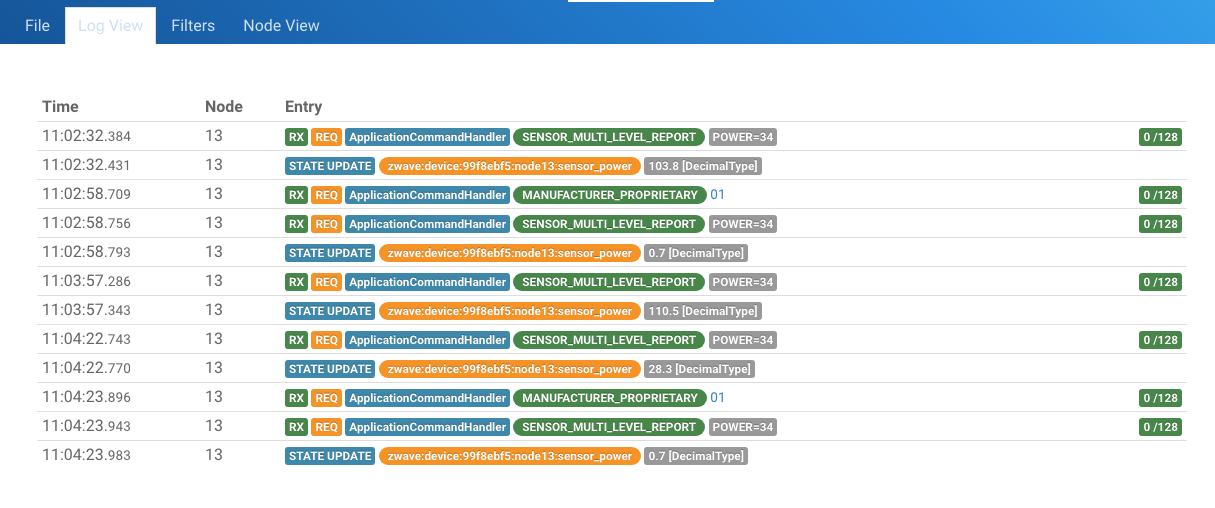Select the 0.7 [DecimalType] value at 11:04:23.983
This screenshot has width=1215, height=508.
pos(696,456)
